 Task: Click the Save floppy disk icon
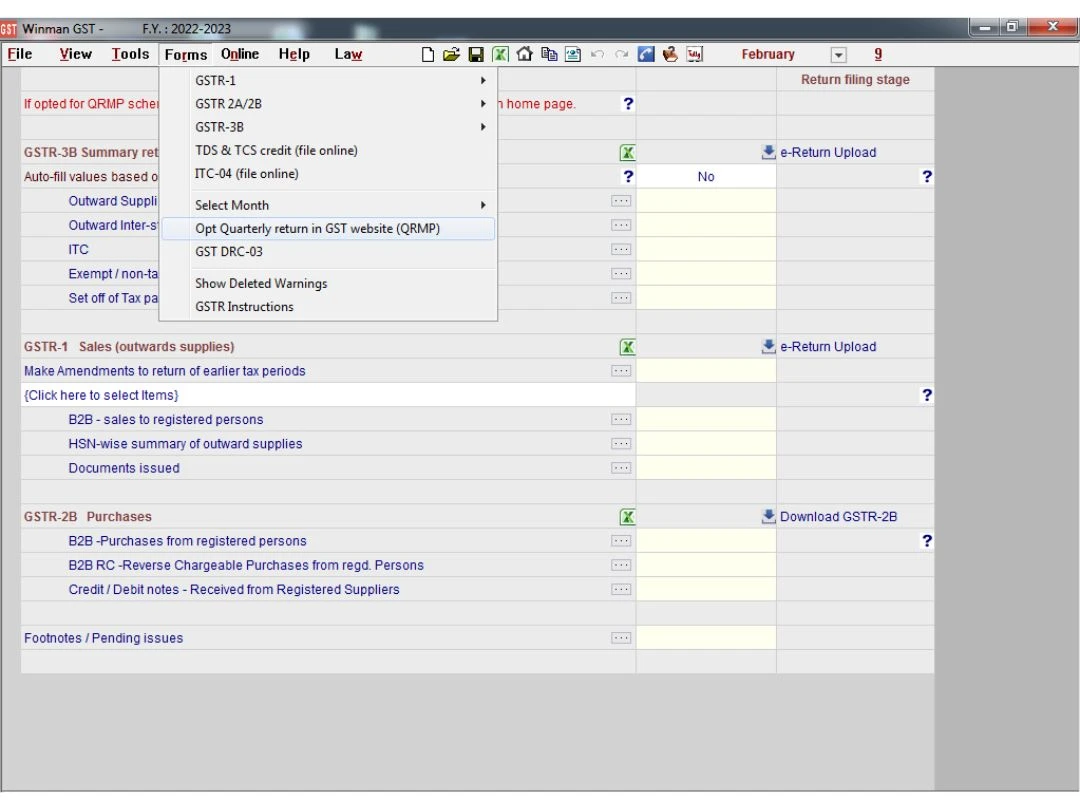476,55
